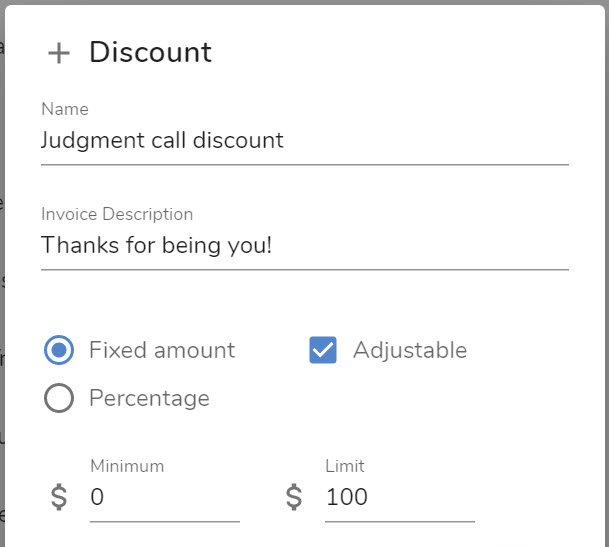Click the Limit label above the amount
The image size is (609, 547).
(x=345, y=466)
